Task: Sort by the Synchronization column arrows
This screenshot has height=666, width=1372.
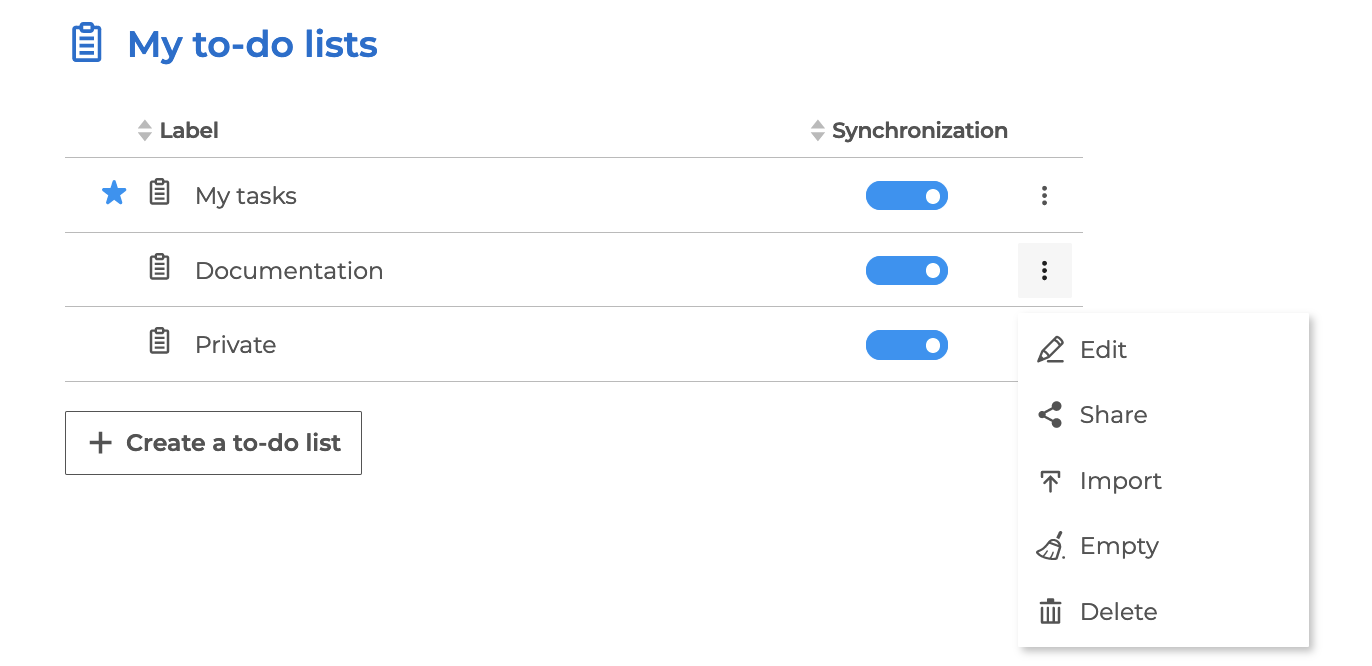Action: (818, 131)
